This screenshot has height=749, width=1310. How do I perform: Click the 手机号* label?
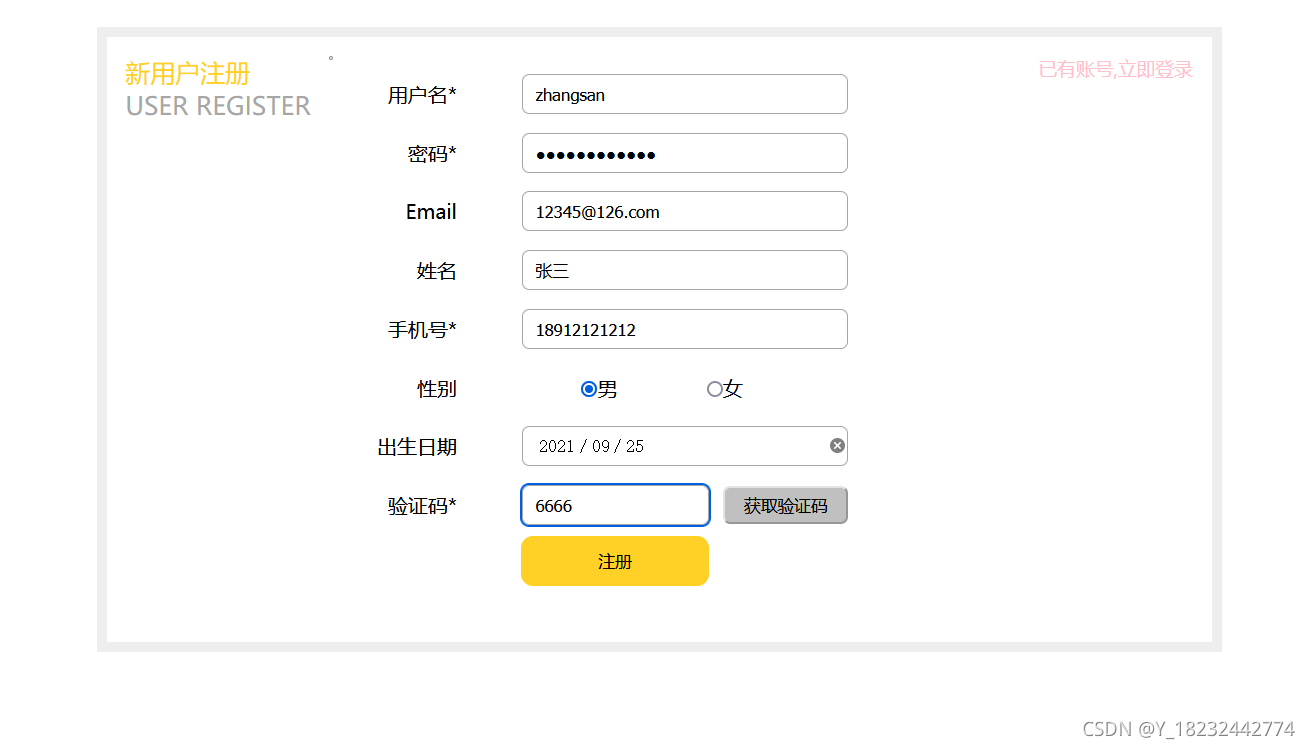coord(422,330)
